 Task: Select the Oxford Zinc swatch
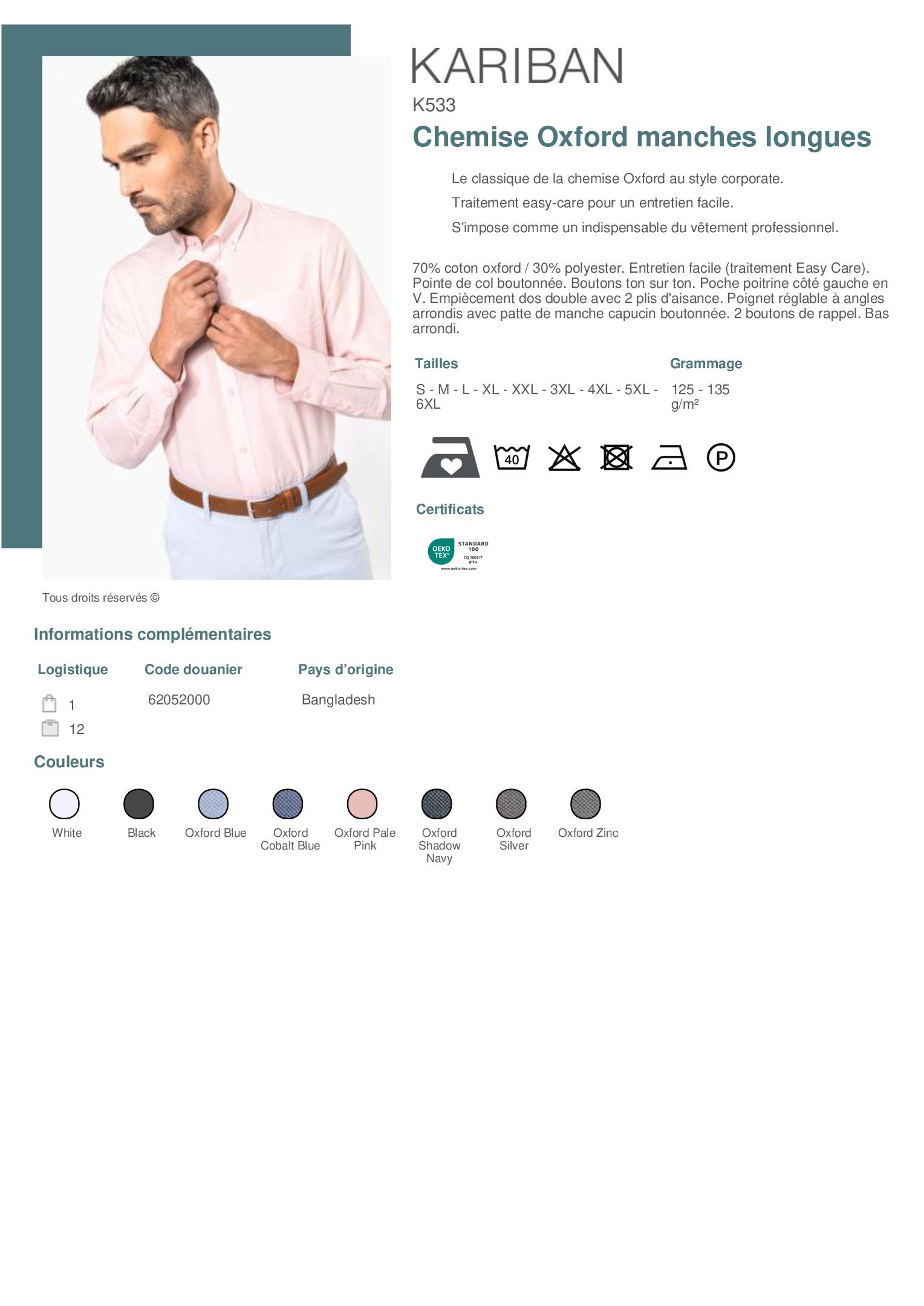586,804
